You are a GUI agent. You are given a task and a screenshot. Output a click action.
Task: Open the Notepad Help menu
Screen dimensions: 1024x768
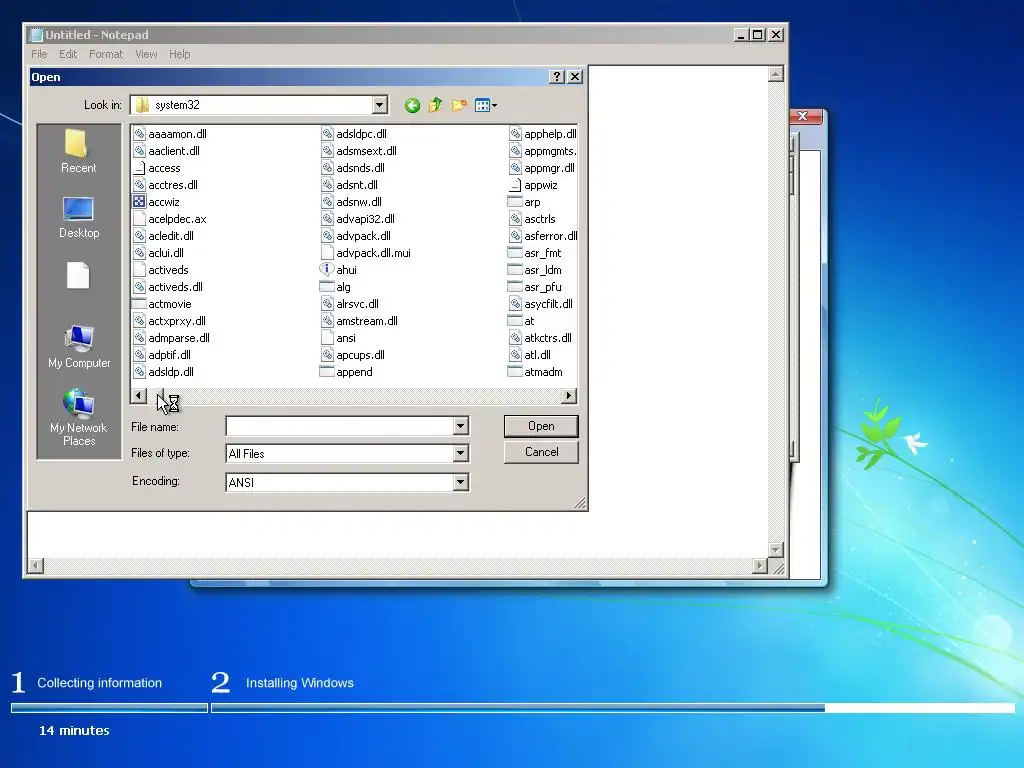tap(180, 54)
